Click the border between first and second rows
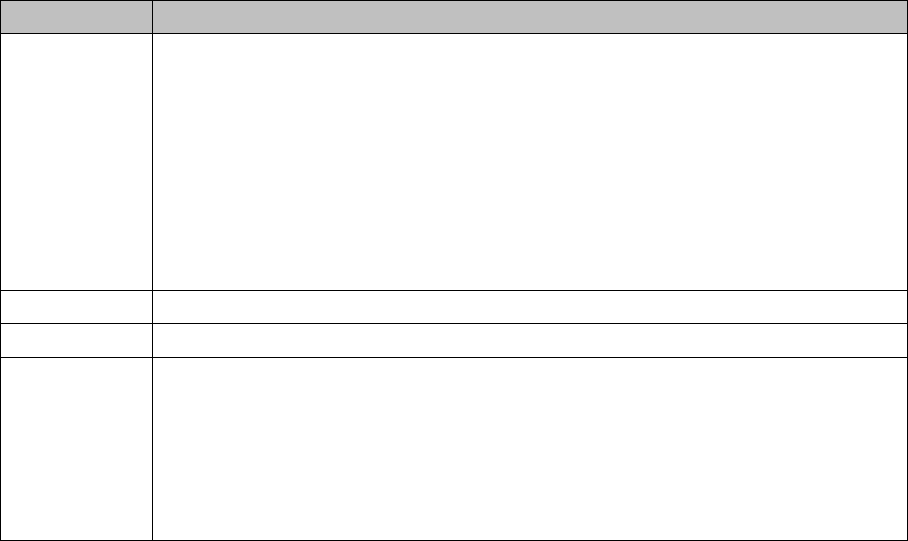Viewport: 908px width, 541px height. pos(454,290)
